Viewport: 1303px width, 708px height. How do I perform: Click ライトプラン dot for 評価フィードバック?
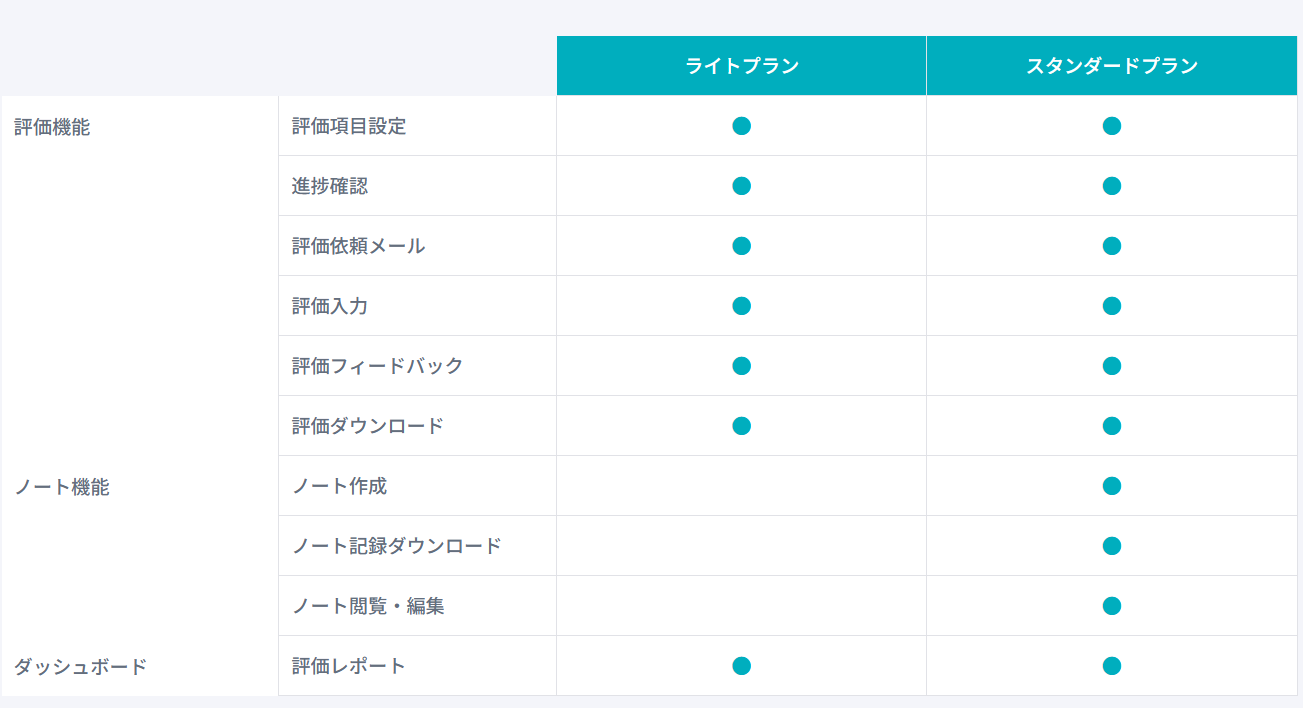[741, 366]
